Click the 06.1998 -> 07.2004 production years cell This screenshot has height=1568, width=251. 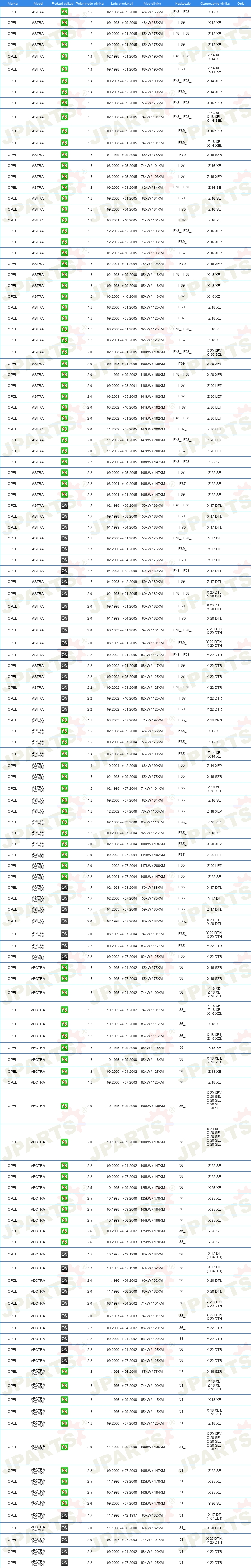click(122, 754)
